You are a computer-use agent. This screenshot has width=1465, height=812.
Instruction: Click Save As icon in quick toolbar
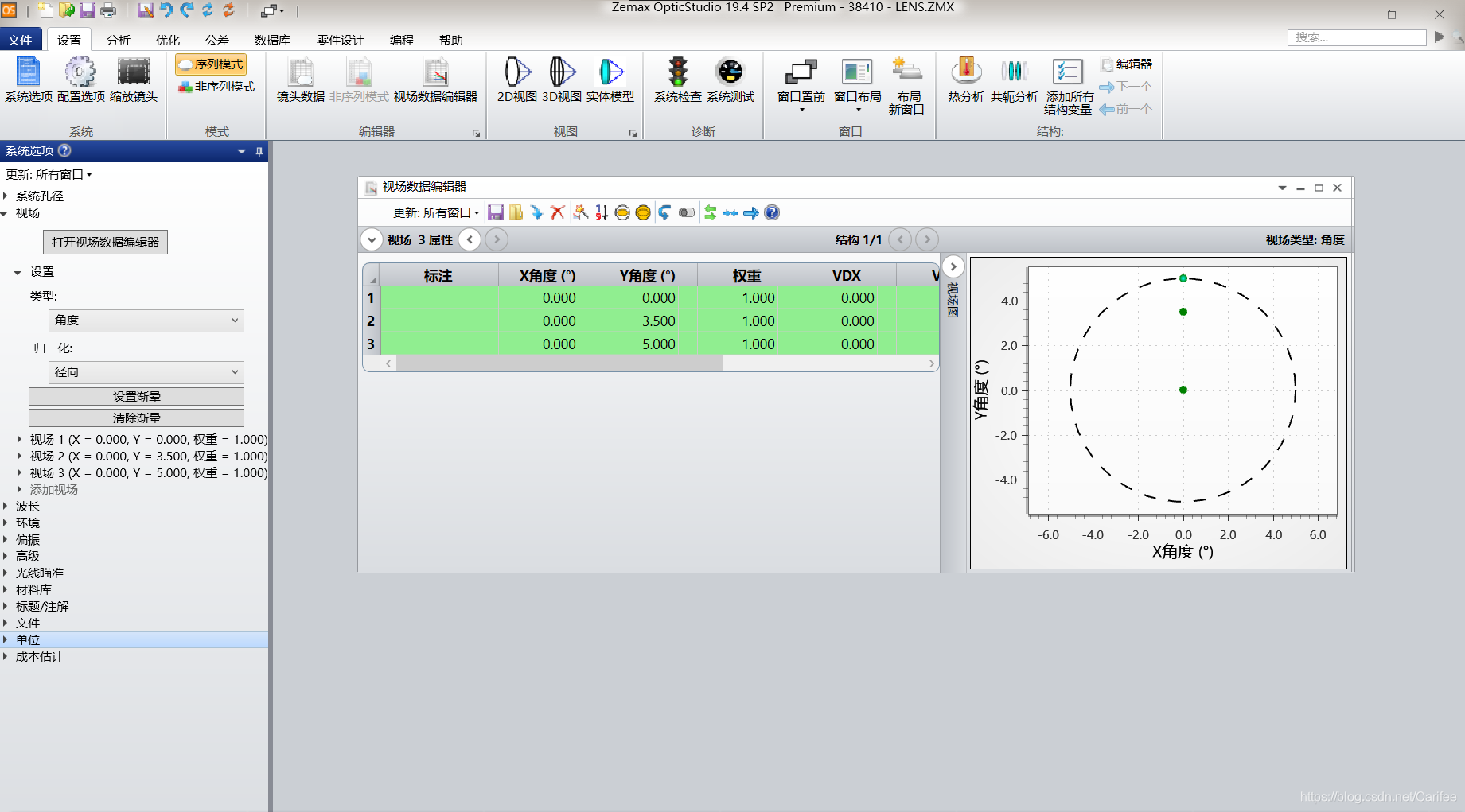(x=146, y=10)
